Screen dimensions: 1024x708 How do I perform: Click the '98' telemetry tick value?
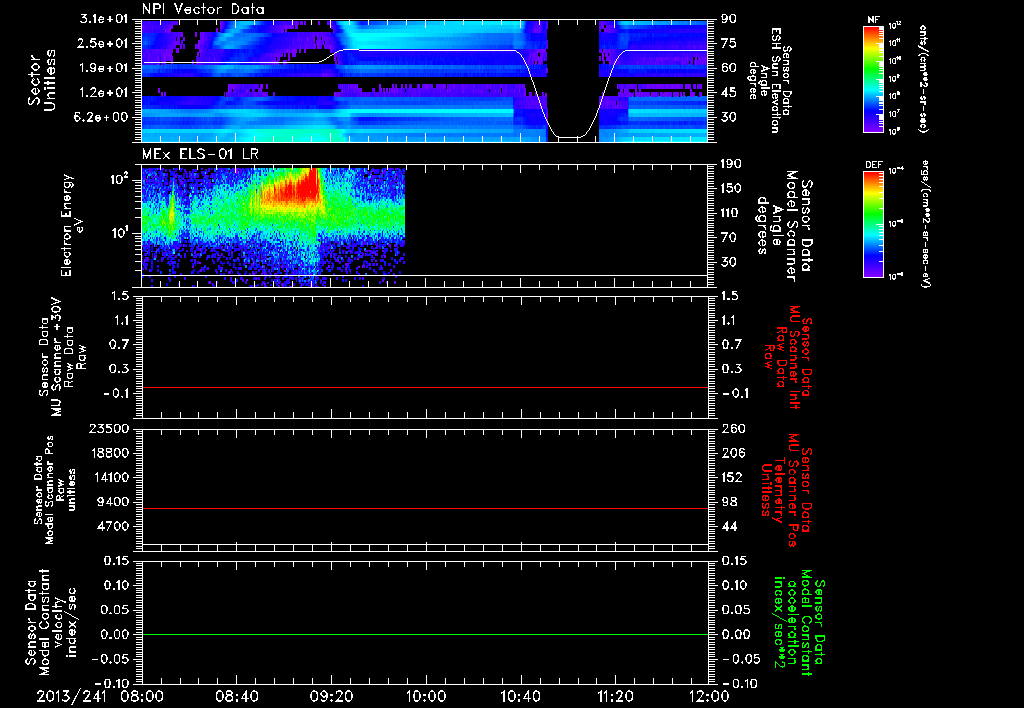point(729,502)
